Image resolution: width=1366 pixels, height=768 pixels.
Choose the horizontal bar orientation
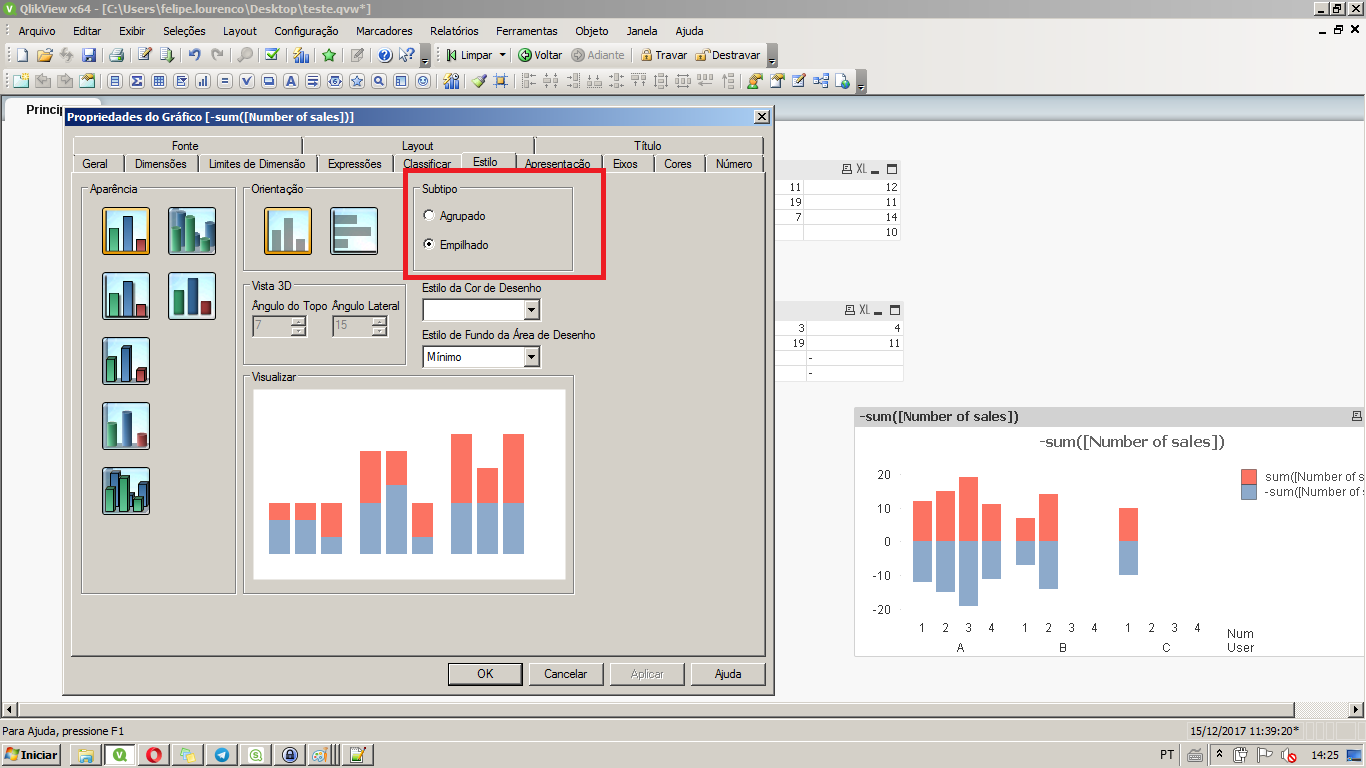coord(354,231)
